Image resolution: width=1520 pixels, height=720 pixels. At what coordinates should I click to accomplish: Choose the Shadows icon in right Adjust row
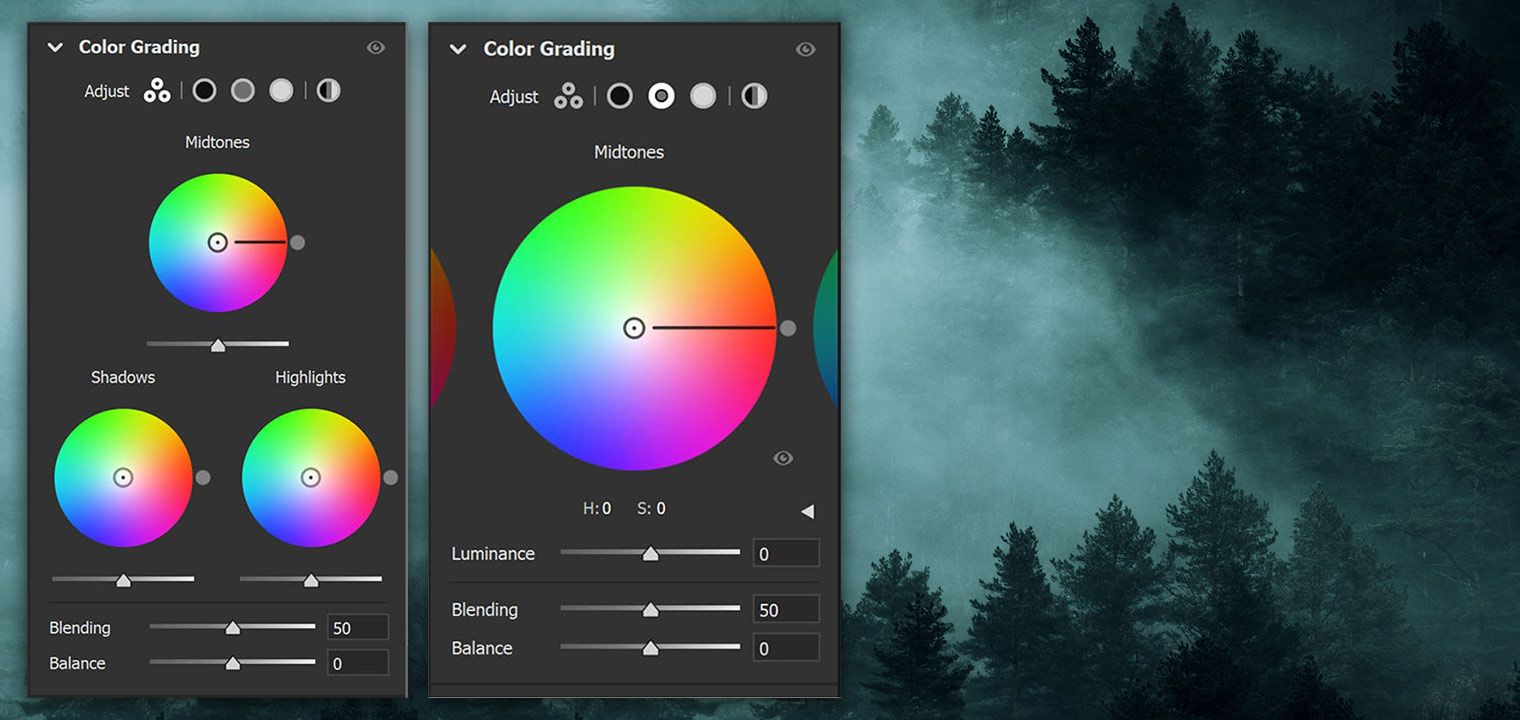click(620, 96)
